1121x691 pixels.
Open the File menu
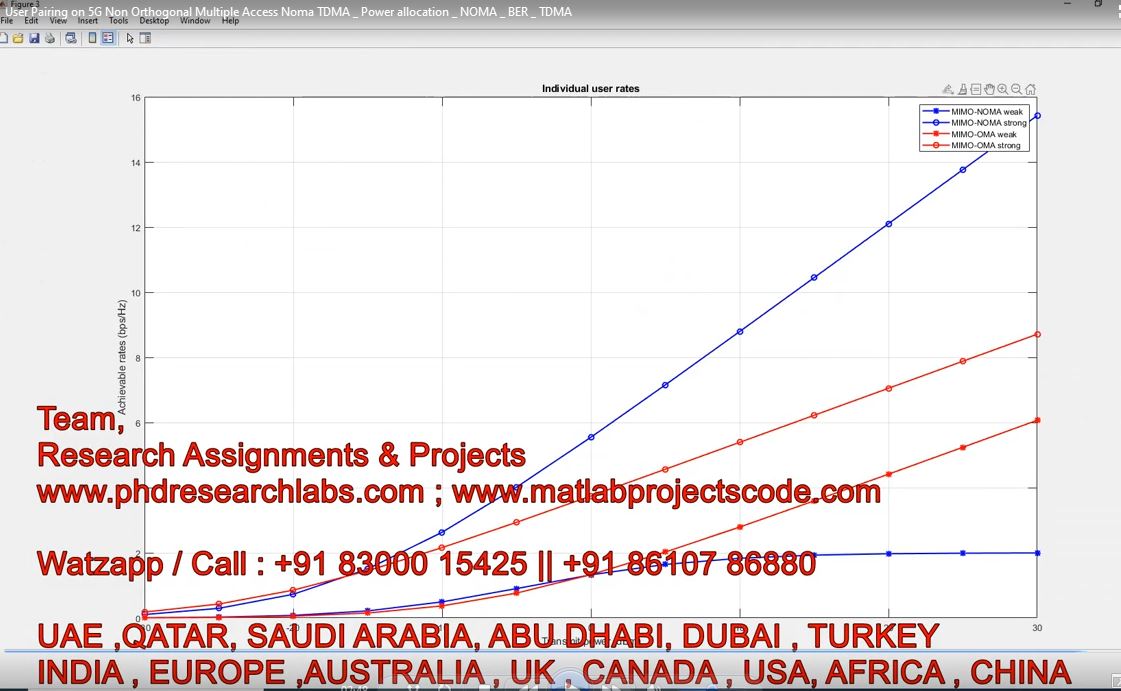[6, 21]
